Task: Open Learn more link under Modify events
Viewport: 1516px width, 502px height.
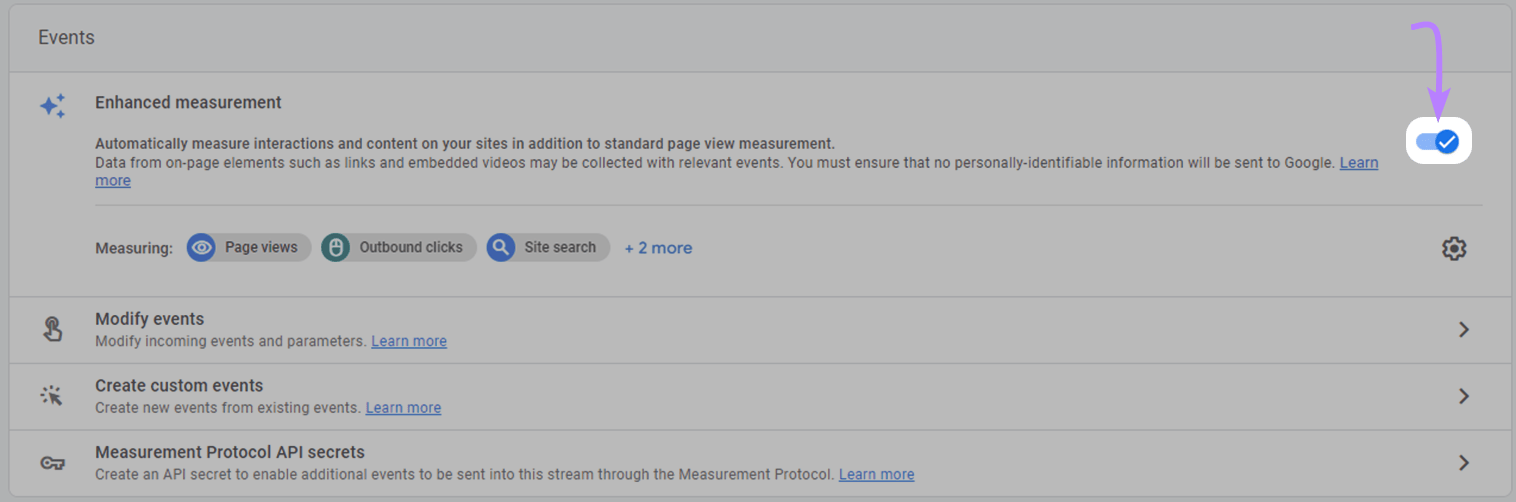Action: [x=409, y=341]
